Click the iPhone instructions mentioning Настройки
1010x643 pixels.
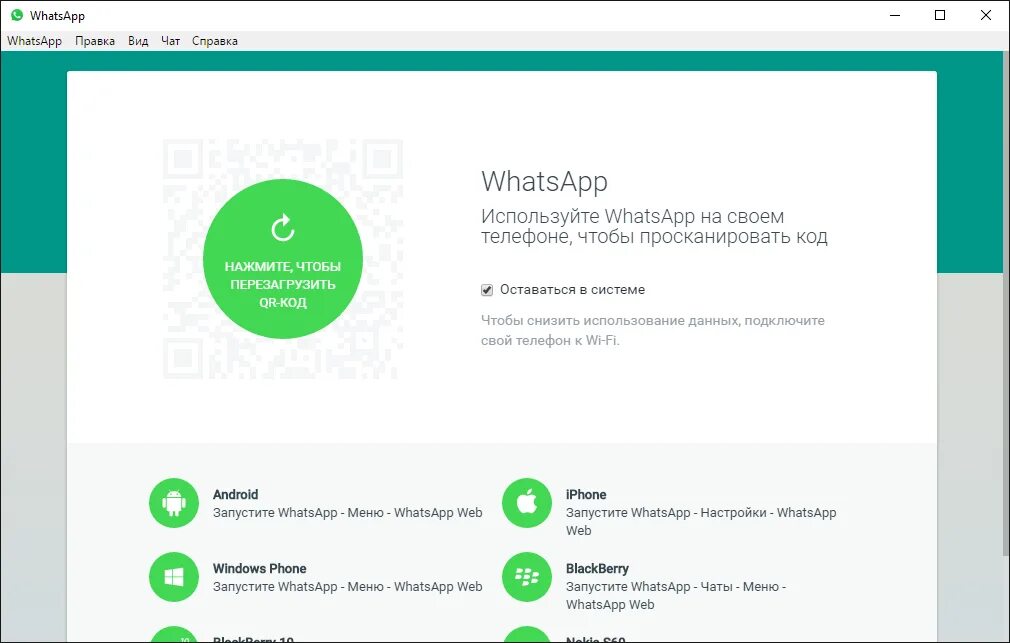click(x=701, y=521)
